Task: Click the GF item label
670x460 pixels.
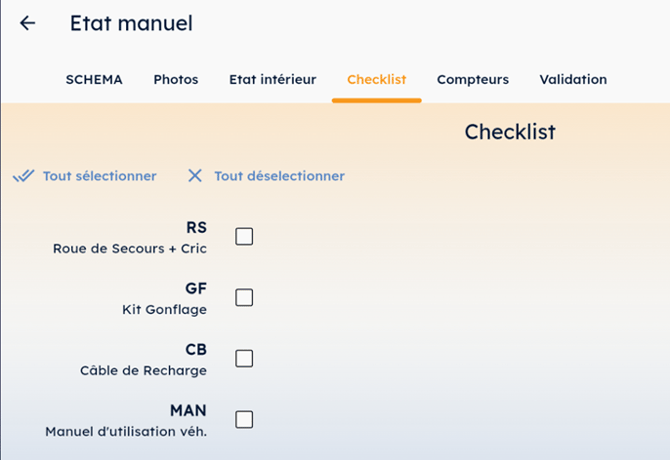Action: [196, 289]
